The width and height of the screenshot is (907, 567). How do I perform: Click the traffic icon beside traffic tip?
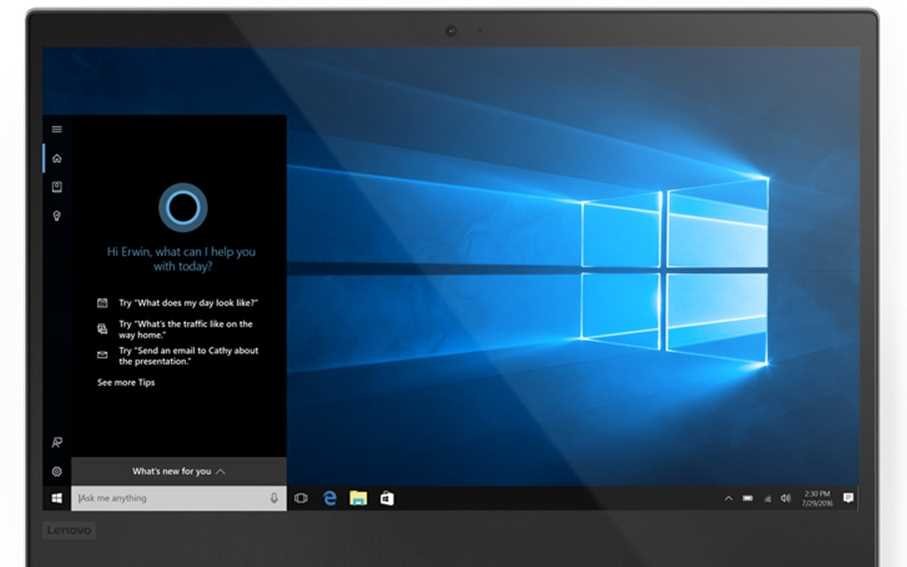click(x=102, y=329)
